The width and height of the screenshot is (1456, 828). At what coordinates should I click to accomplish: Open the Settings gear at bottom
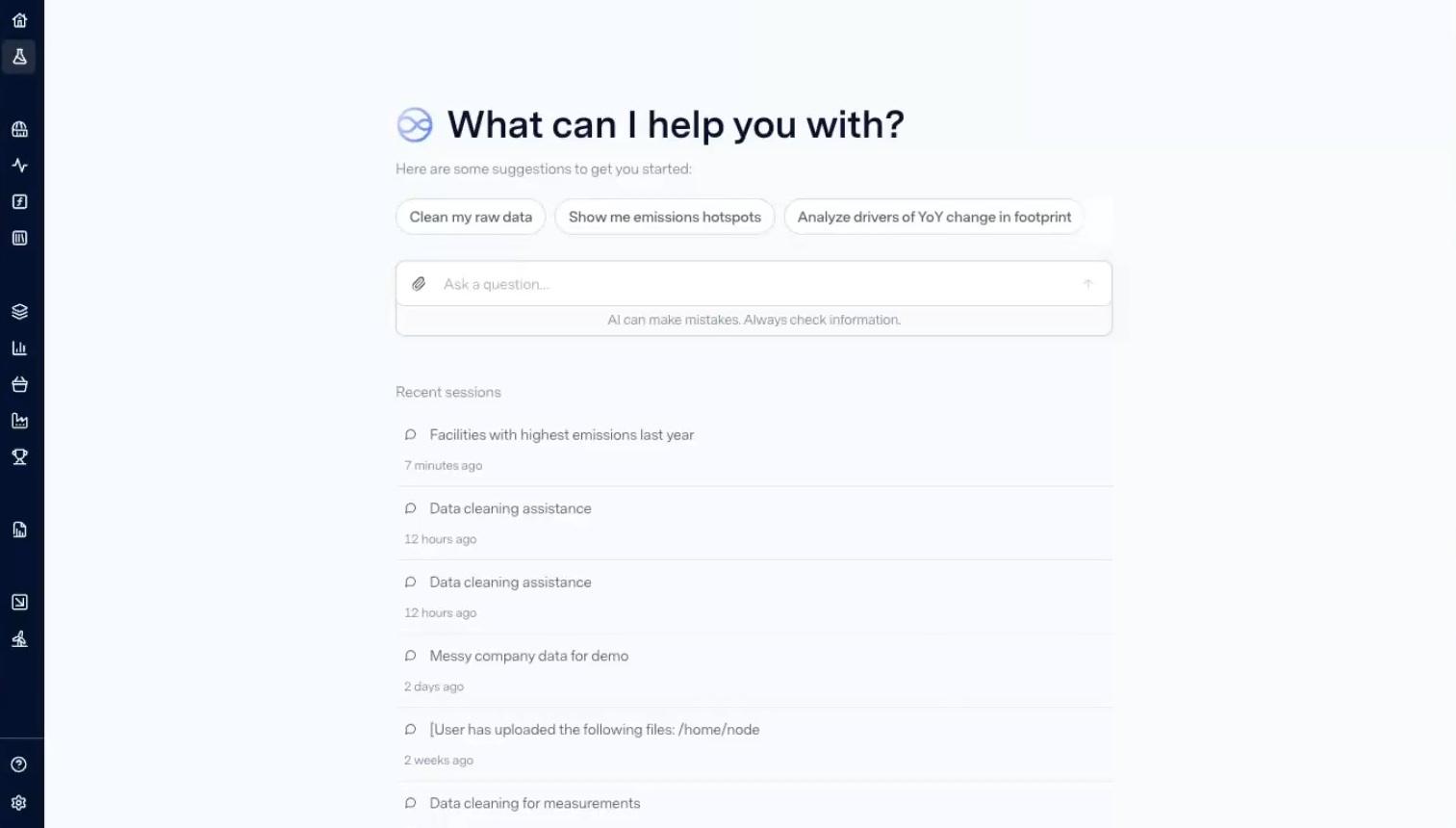(19, 802)
